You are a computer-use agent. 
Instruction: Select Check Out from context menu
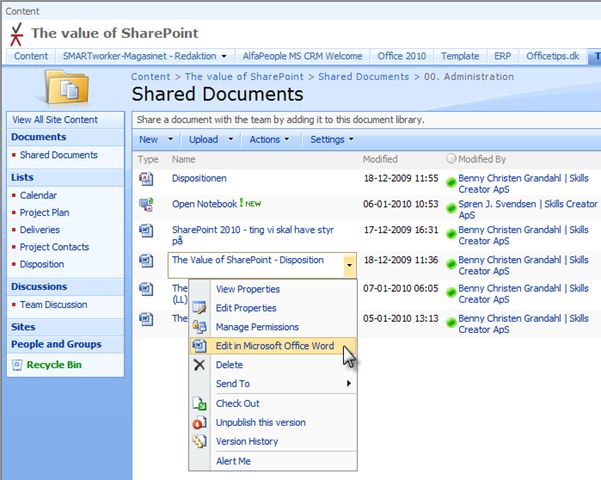[x=238, y=403]
